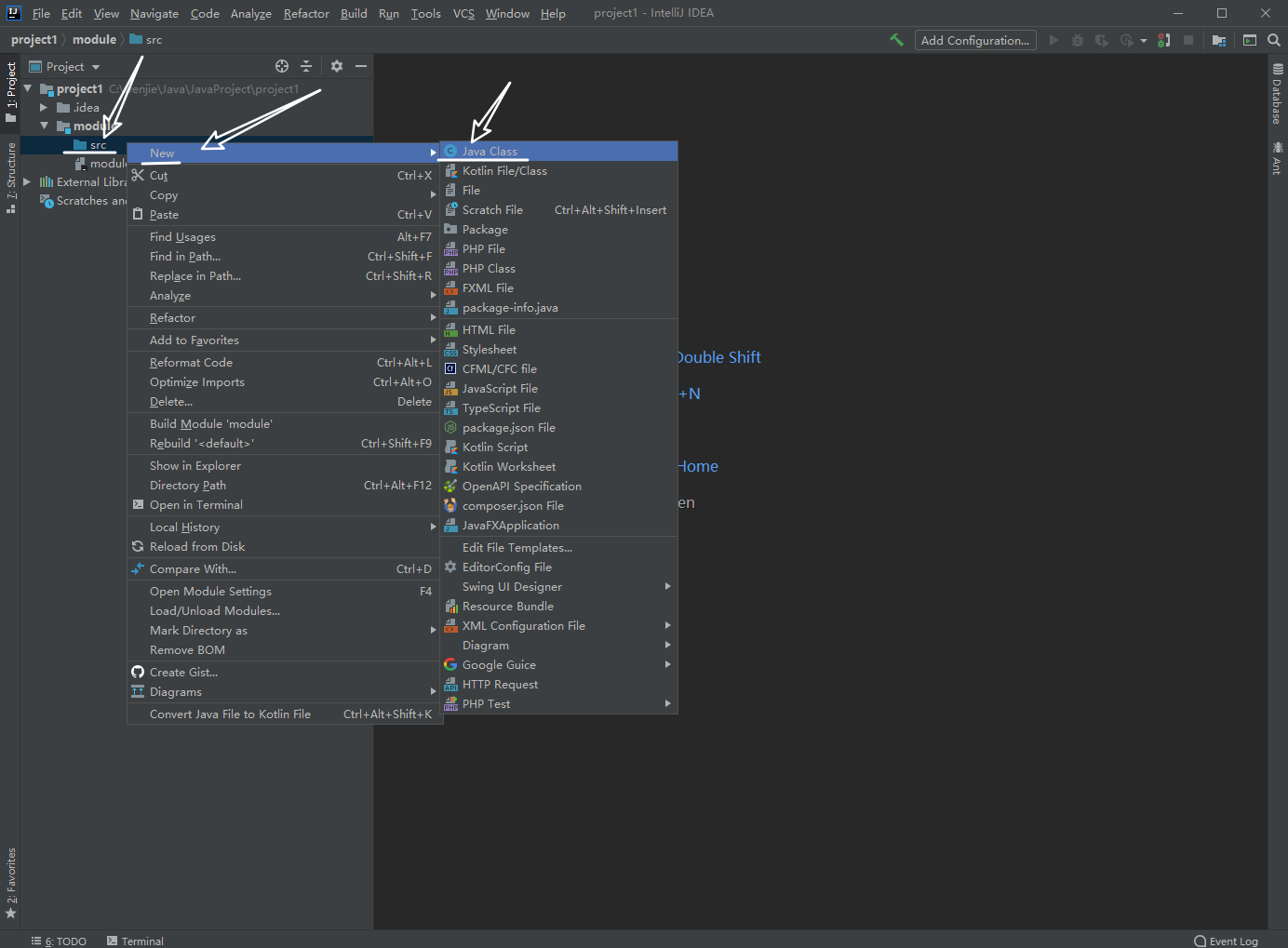
Task: Open the Event Log
Action: click(x=1226, y=941)
